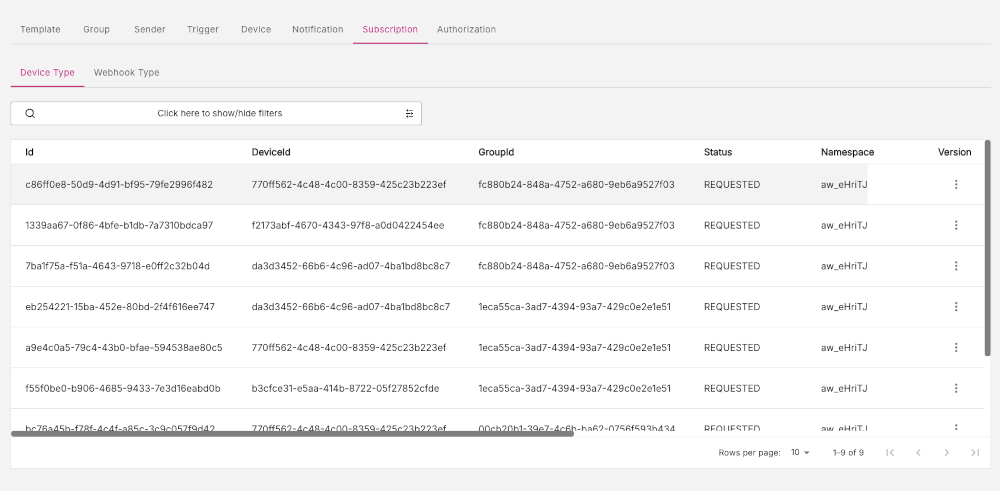Go to first page of results

coord(890,453)
